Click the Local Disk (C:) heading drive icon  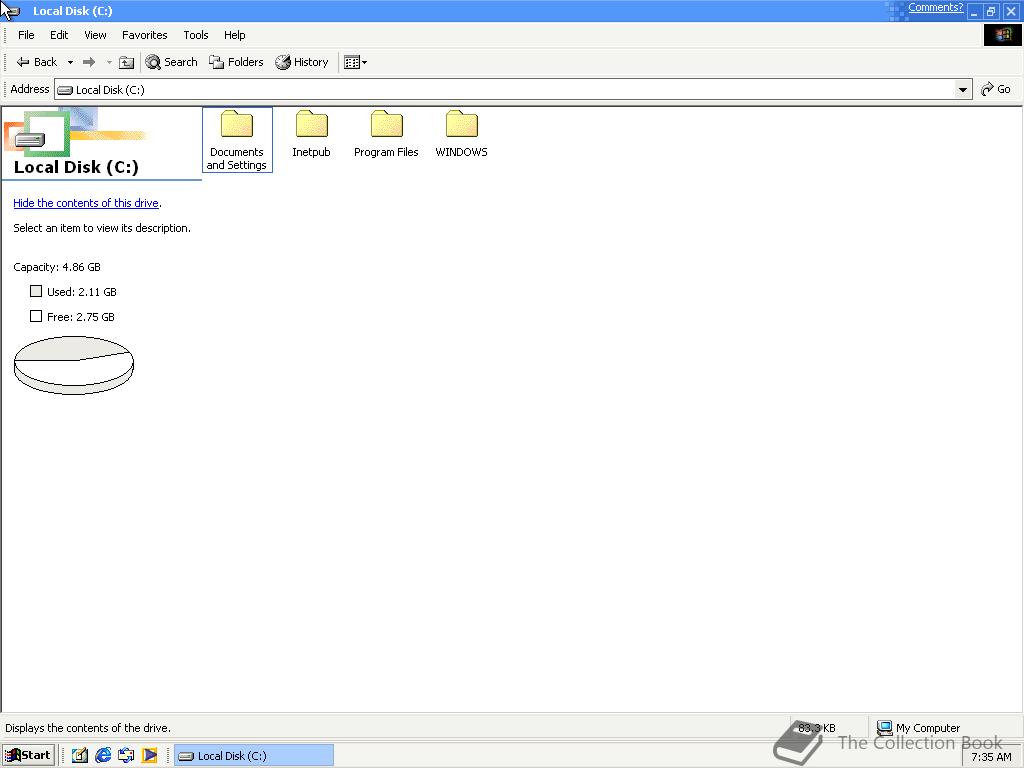(x=30, y=140)
